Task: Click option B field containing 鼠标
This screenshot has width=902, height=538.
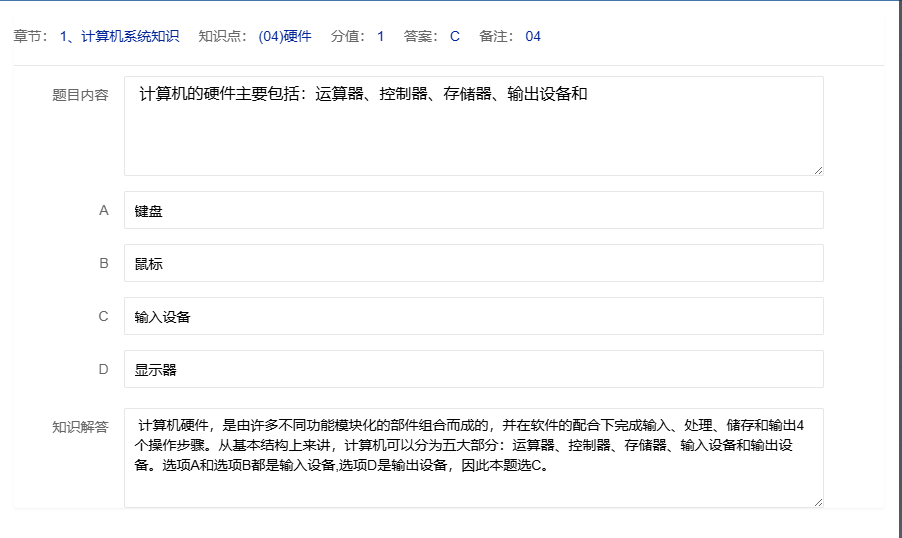Action: point(473,264)
